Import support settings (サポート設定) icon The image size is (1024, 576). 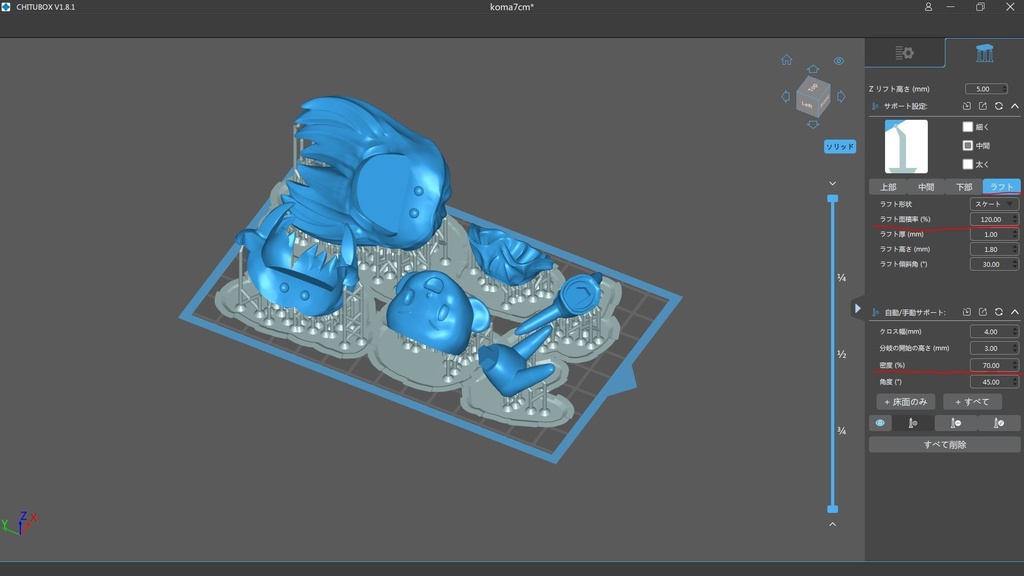[967, 106]
